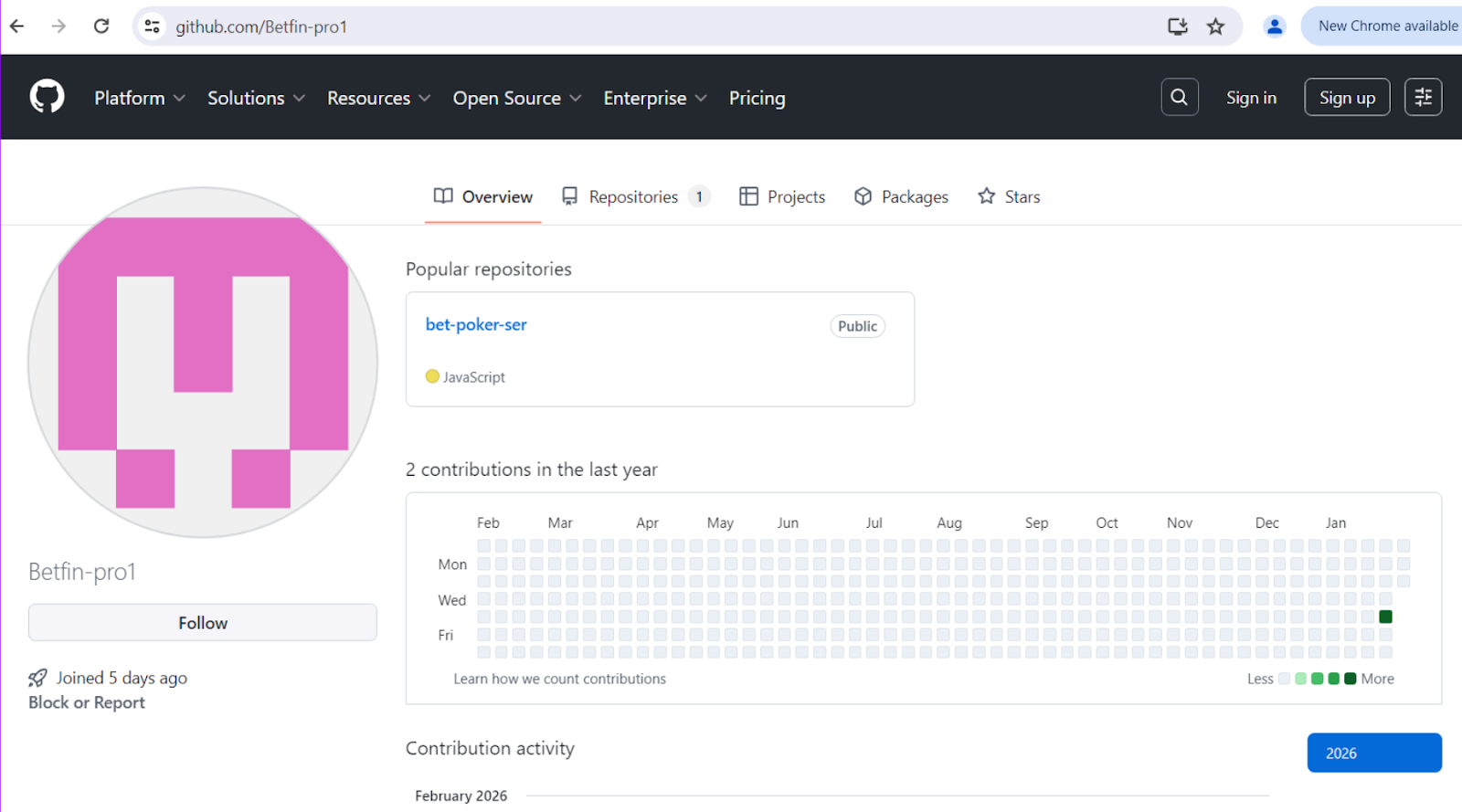Switch to the Repositories tab
This screenshot has height=812, width=1462.
tap(636, 196)
